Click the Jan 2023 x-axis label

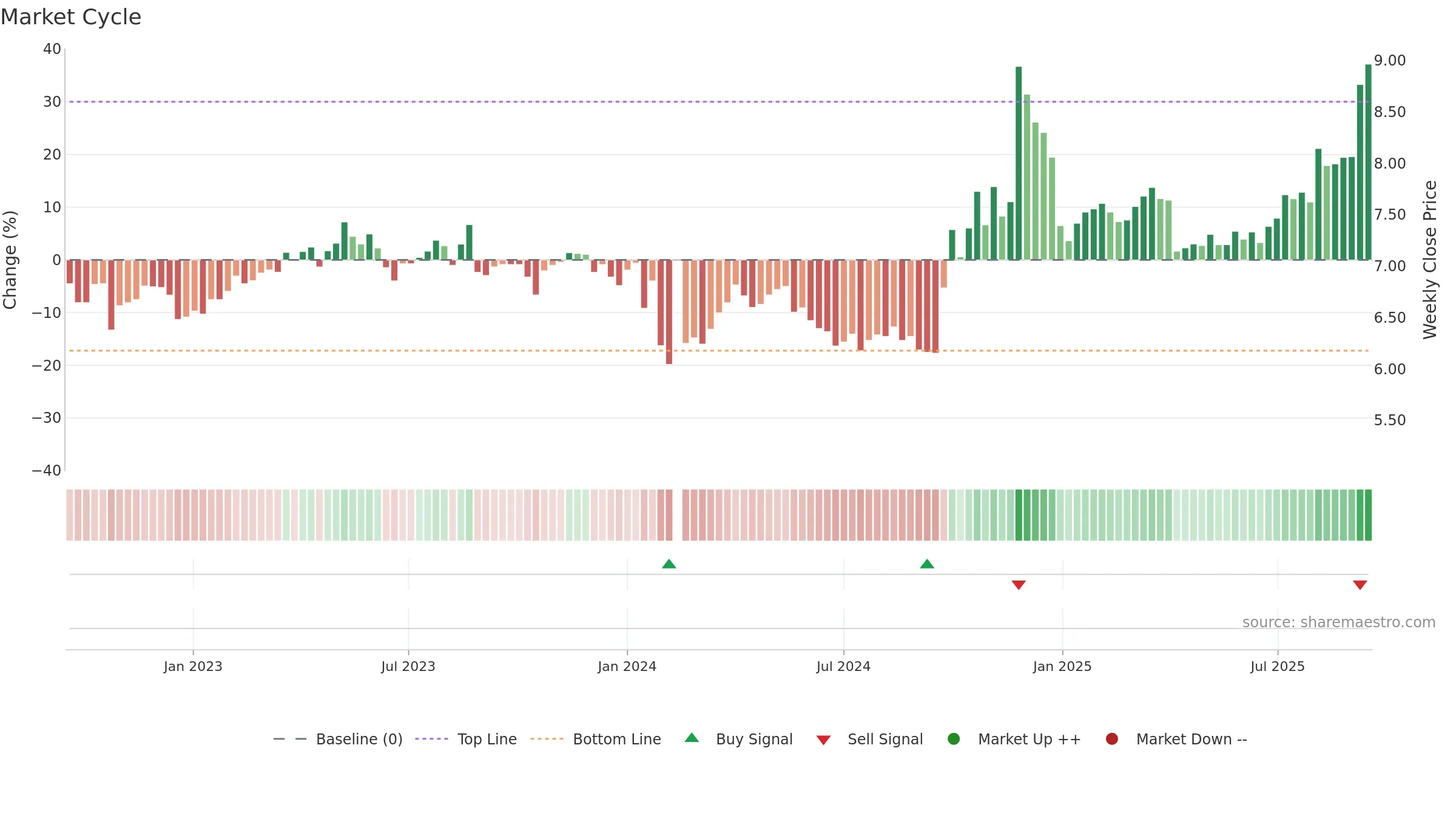[x=193, y=667]
